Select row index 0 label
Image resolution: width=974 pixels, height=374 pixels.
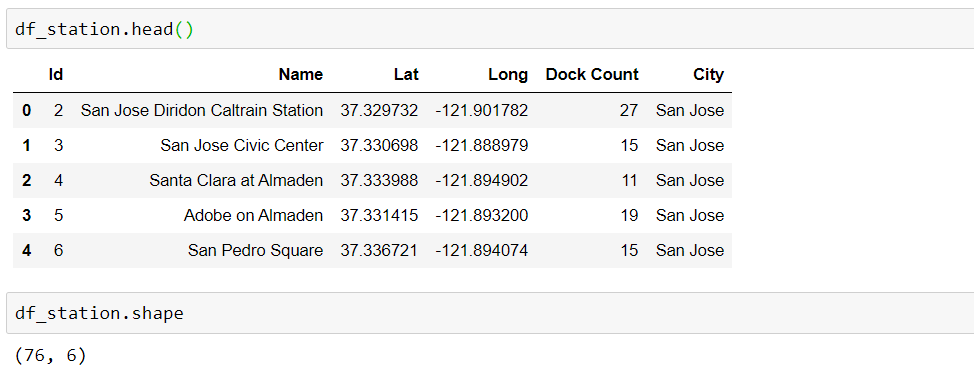[26, 111]
